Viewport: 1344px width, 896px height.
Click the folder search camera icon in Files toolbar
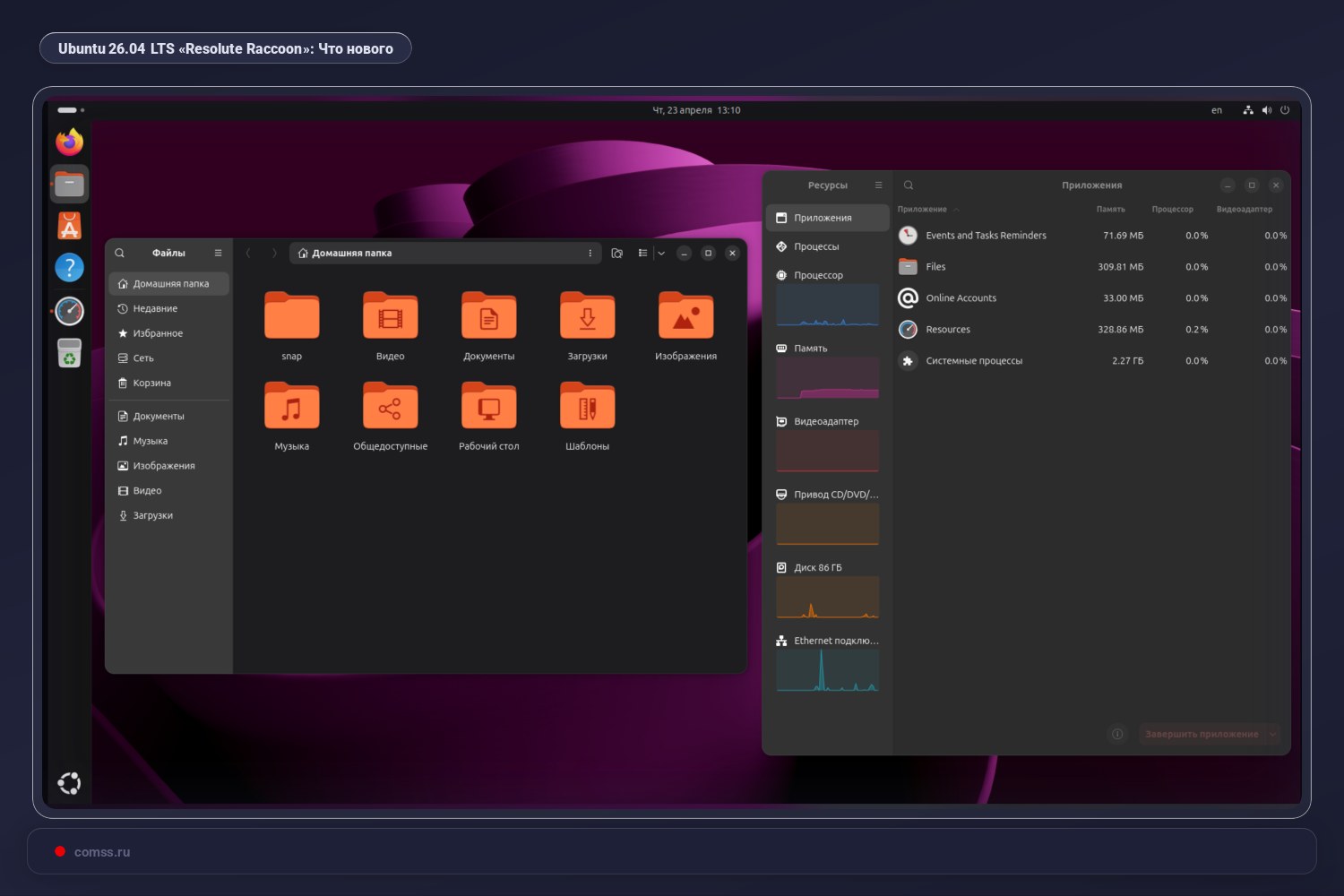(616, 254)
